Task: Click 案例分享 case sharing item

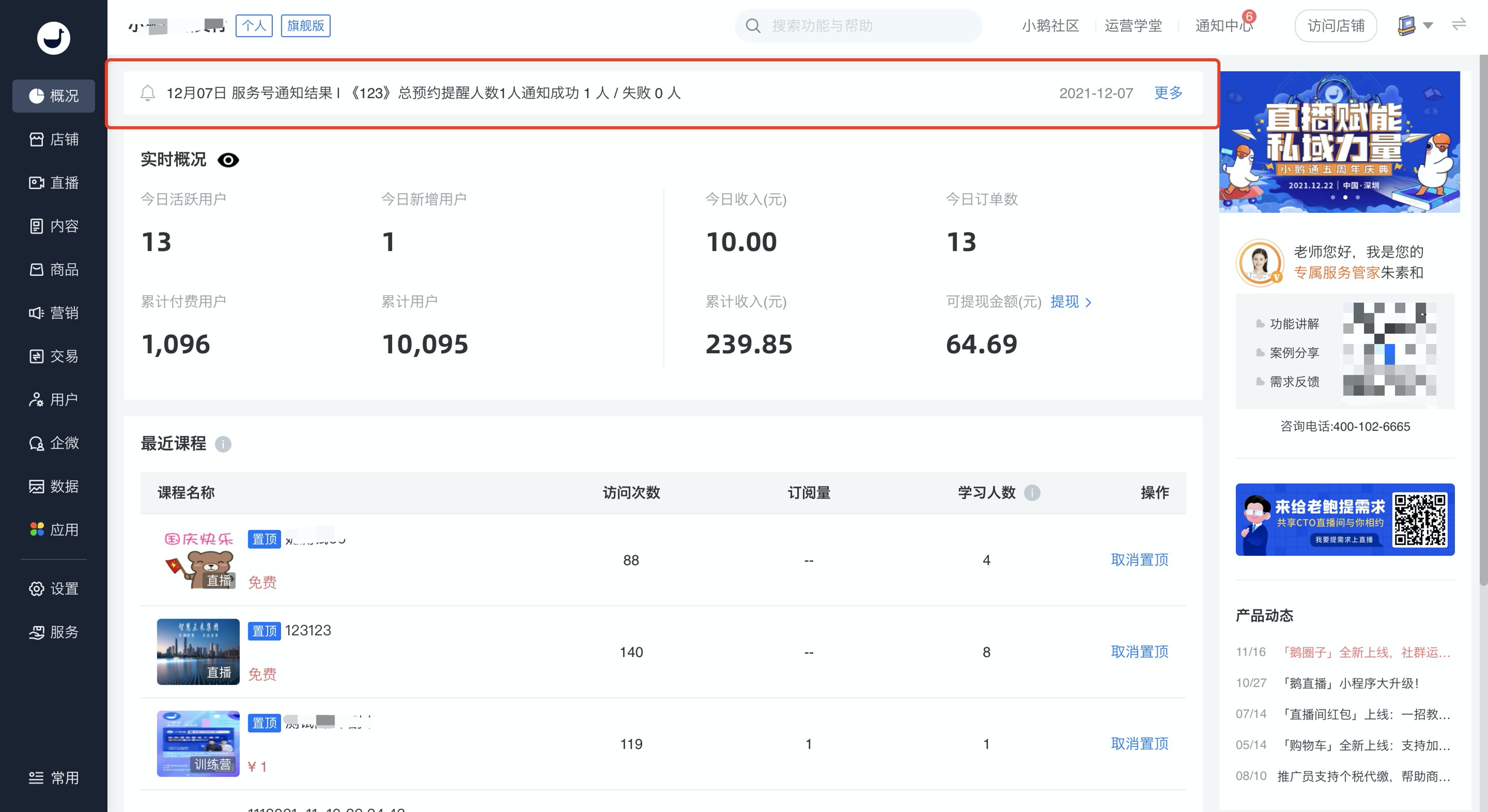Action: [1294, 352]
